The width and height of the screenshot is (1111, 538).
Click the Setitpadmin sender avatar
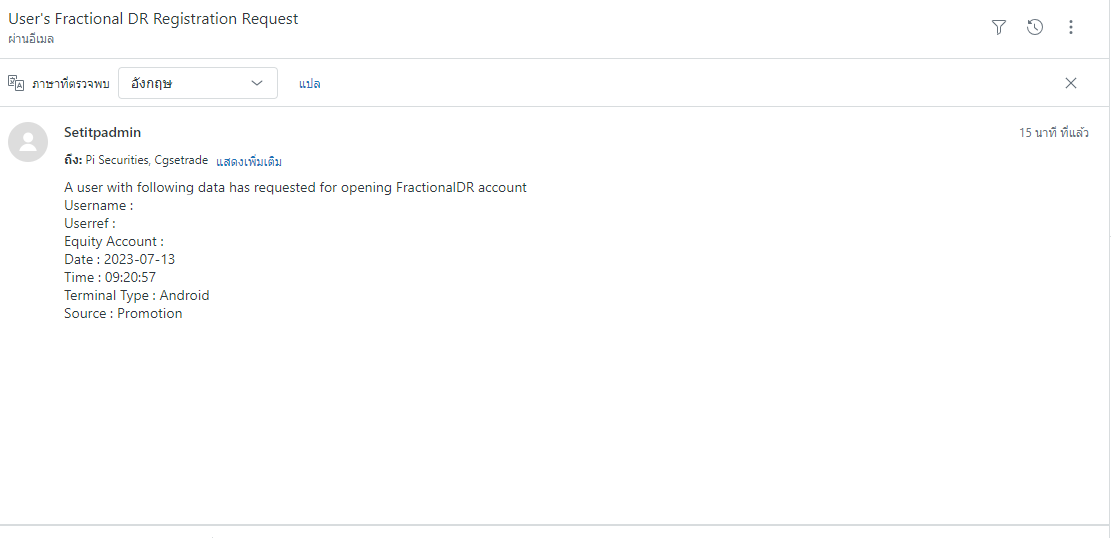click(x=28, y=142)
